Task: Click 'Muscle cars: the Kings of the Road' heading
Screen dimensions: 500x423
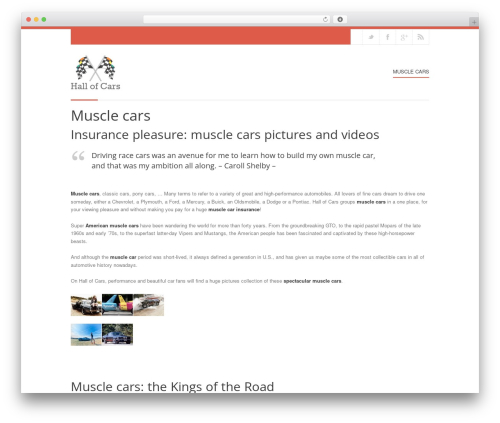Action: pyautogui.click(x=172, y=387)
